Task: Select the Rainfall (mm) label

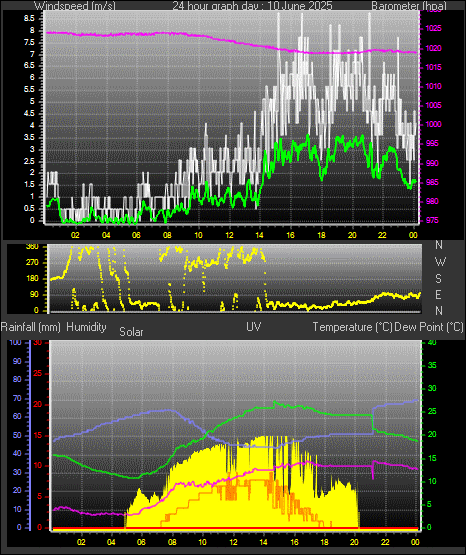Action: (30, 327)
